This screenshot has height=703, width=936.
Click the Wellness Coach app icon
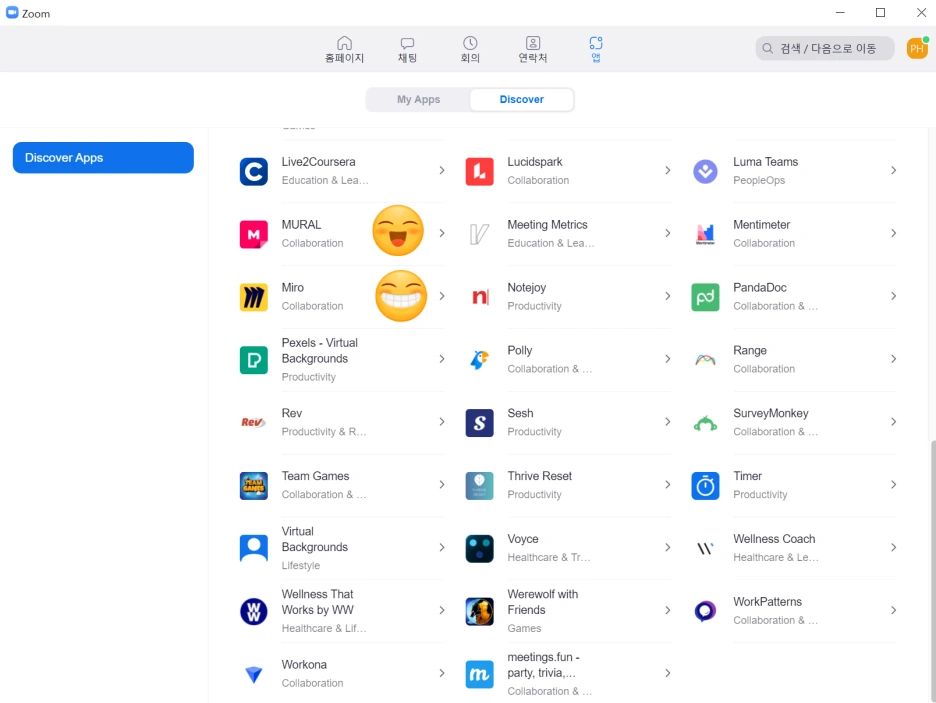(705, 548)
